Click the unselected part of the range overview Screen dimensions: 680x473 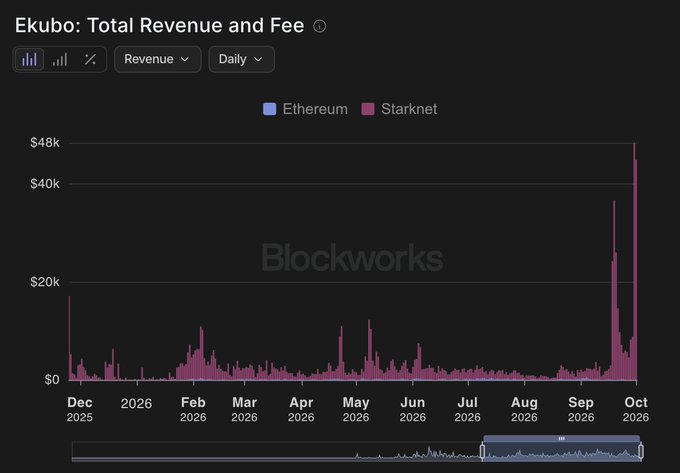[x=277, y=451]
